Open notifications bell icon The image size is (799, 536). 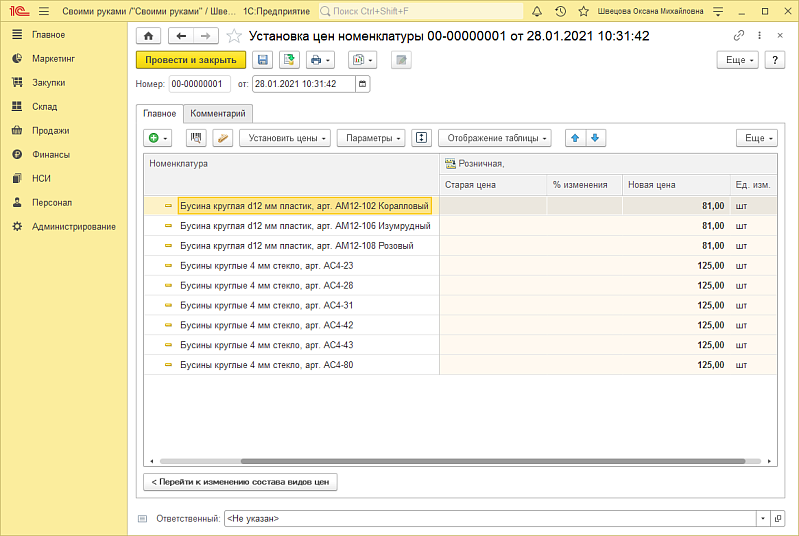[538, 11]
